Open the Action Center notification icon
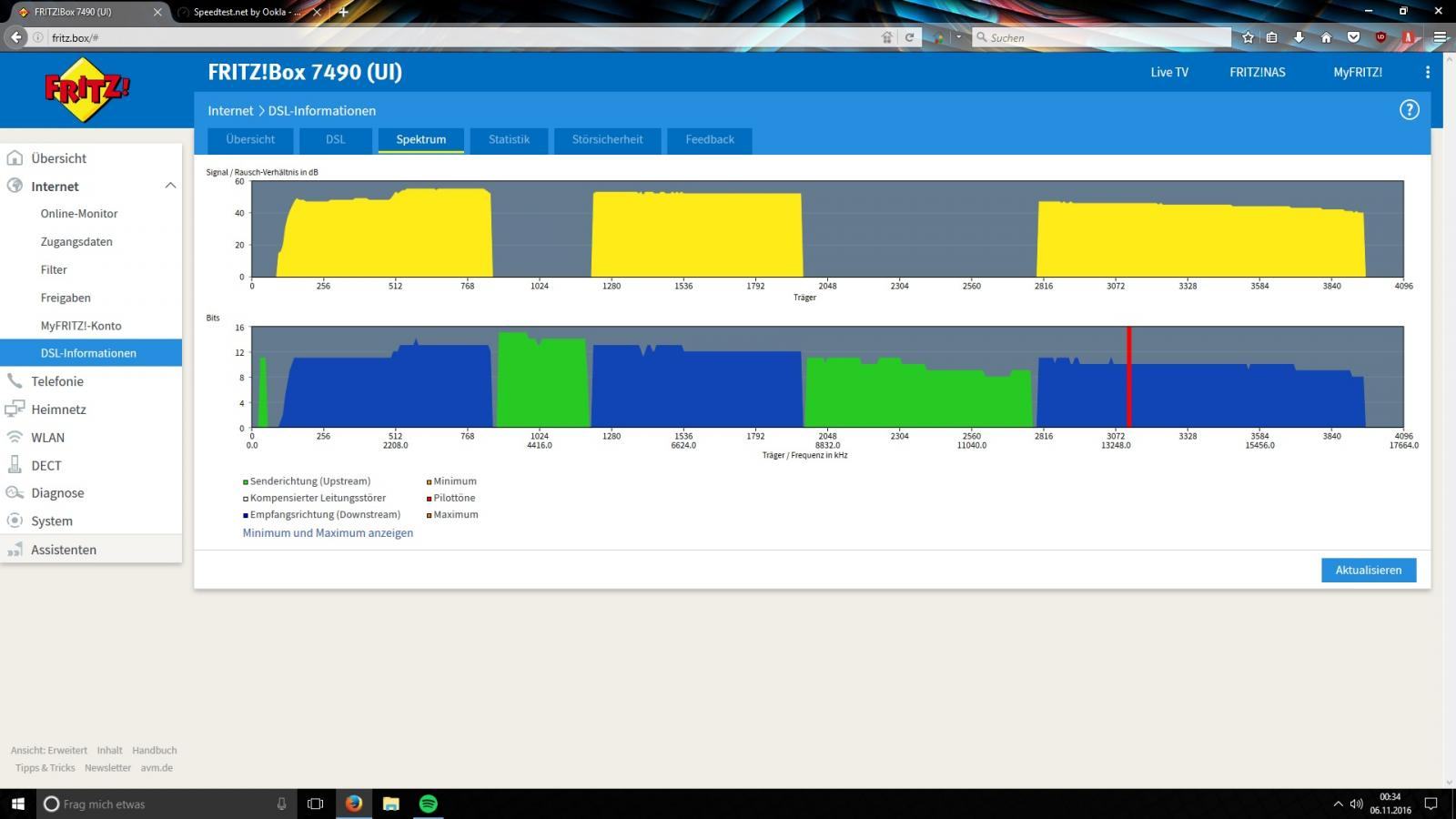 [1431, 804]
